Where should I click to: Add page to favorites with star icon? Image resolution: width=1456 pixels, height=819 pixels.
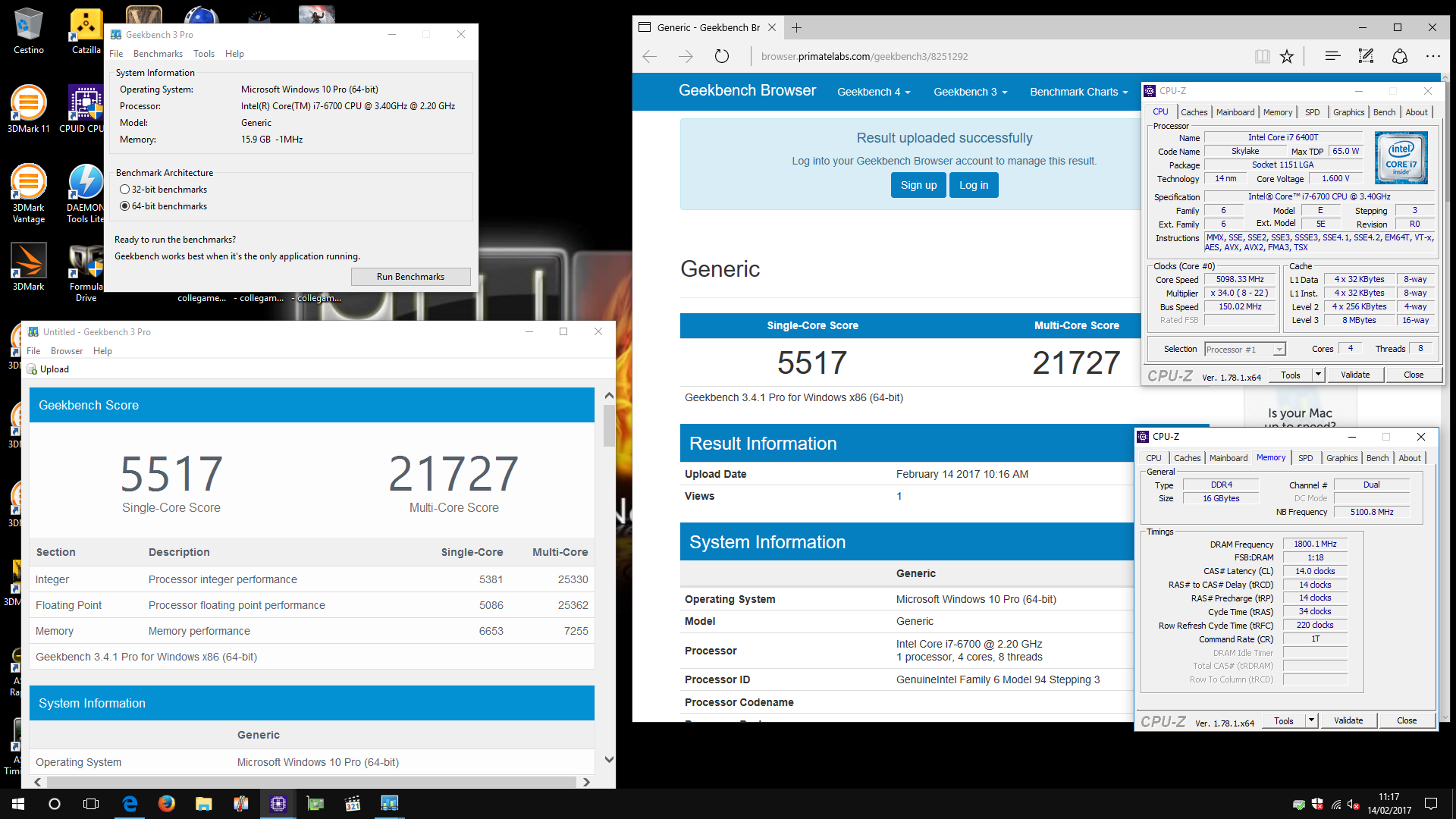tap(1287, 56)
